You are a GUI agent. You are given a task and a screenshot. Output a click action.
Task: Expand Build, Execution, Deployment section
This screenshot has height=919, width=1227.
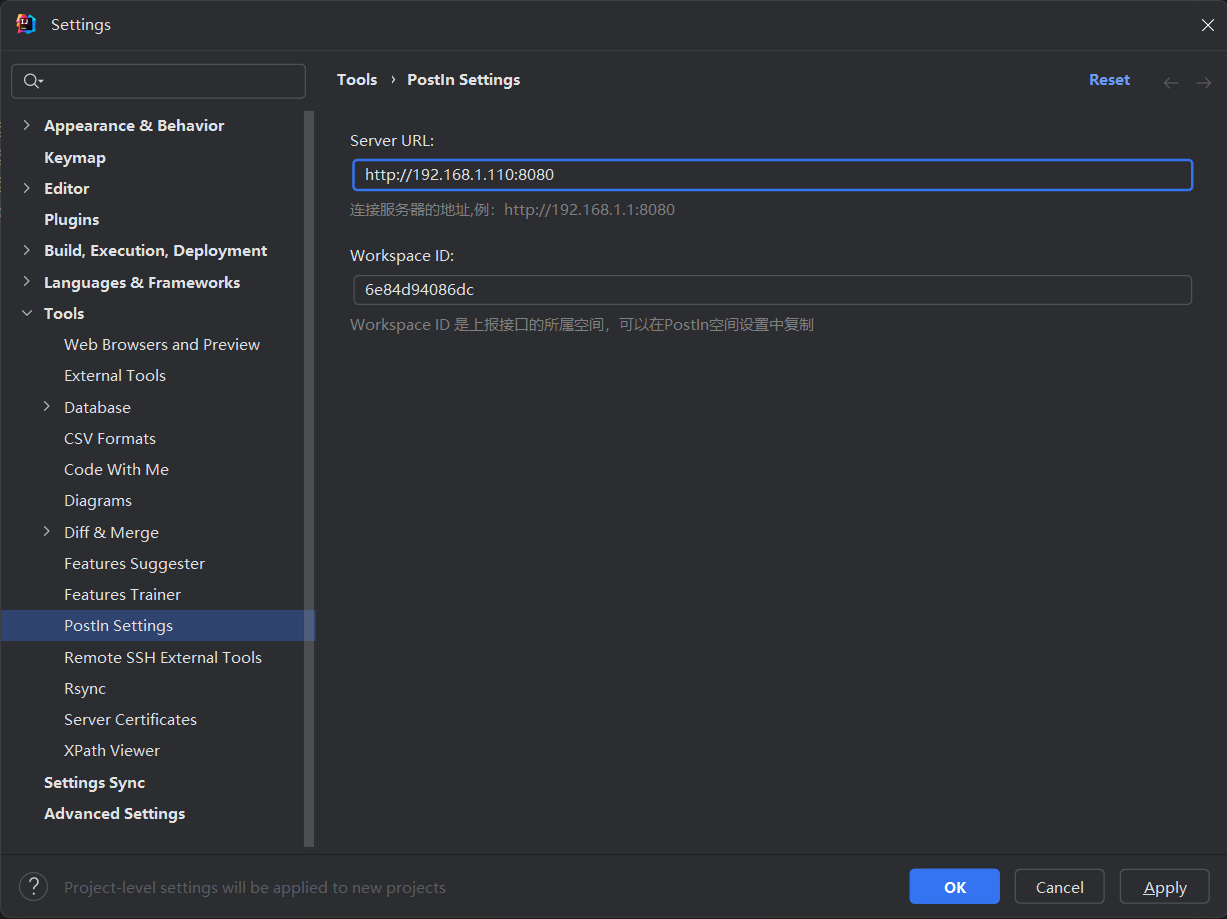point(27,250)
